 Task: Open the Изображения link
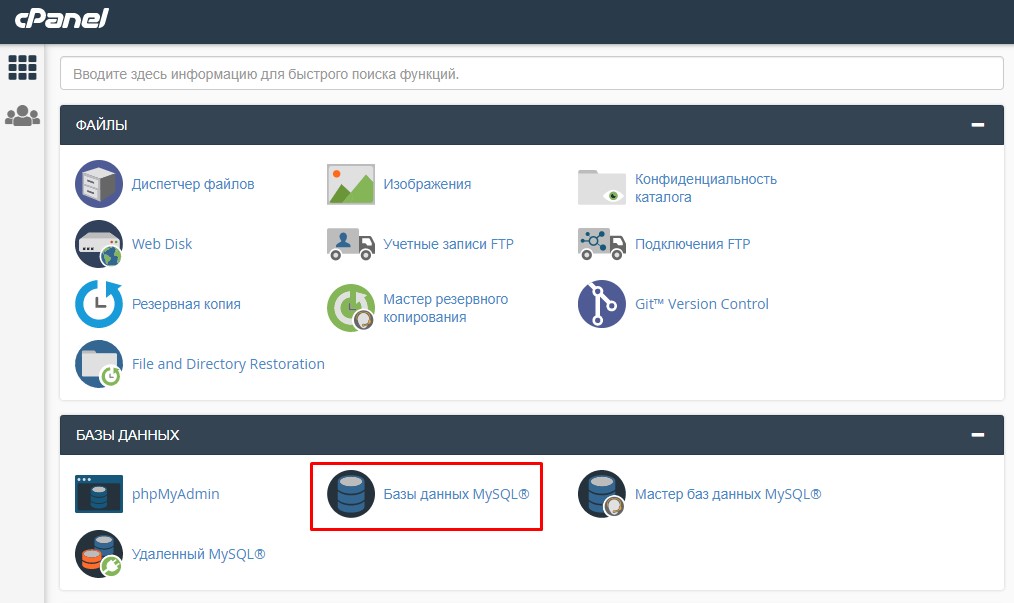(x=427, y=184)
